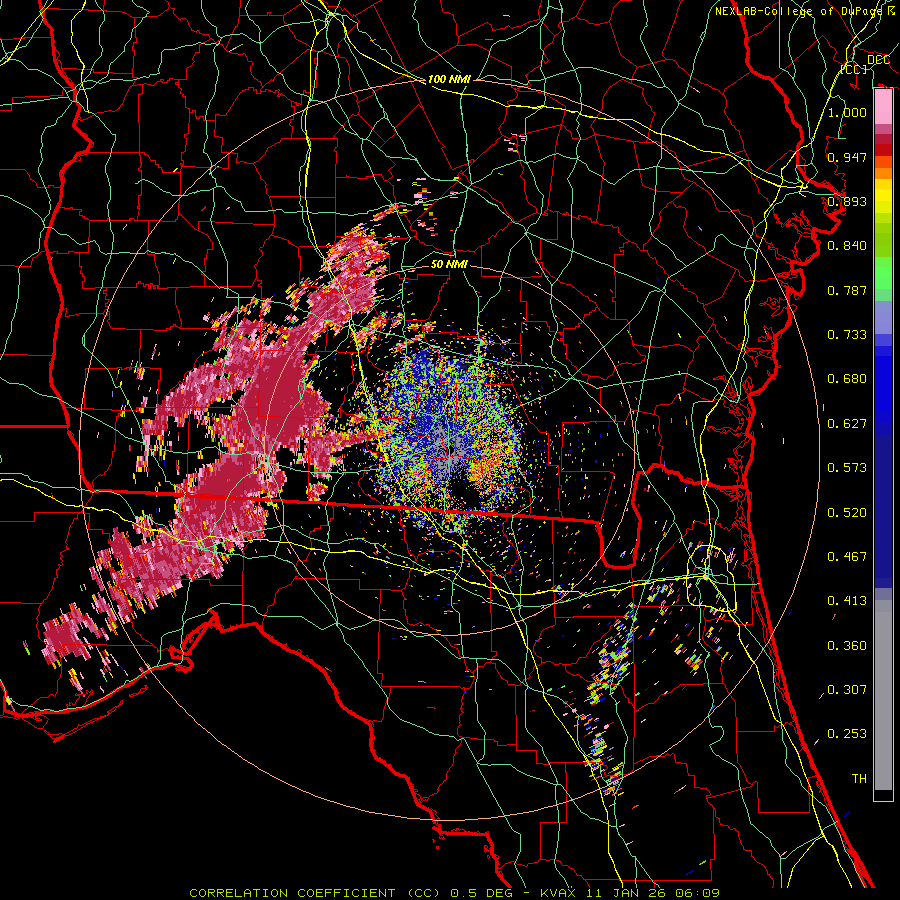The image size is (900, 900).
Task: Click the Correlation Coefficient caption at the bottom
Action: pyautogui.click(x=454, y=893)
